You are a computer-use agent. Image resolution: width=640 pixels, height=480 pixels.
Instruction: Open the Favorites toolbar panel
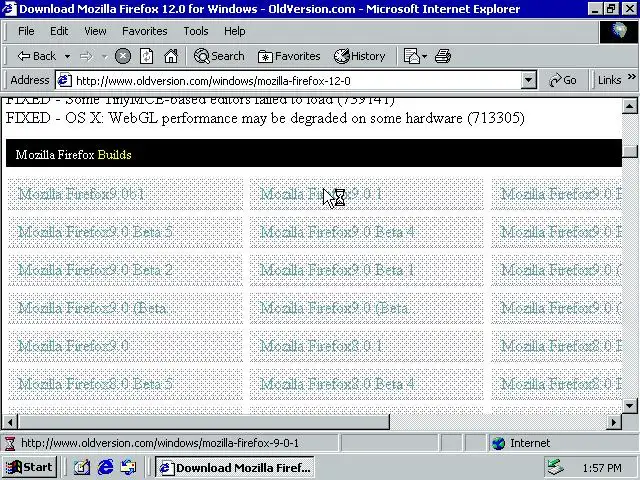coord(289,56)
